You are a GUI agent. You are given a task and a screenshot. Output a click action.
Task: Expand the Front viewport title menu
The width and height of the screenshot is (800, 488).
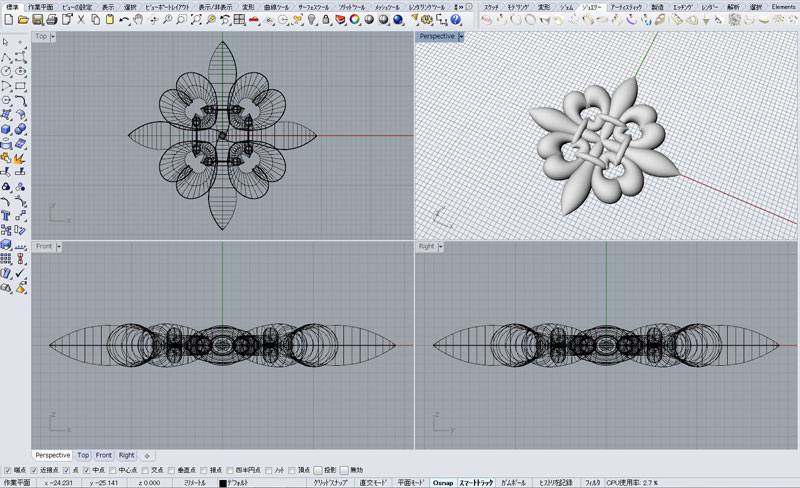[x=58, y=245]
